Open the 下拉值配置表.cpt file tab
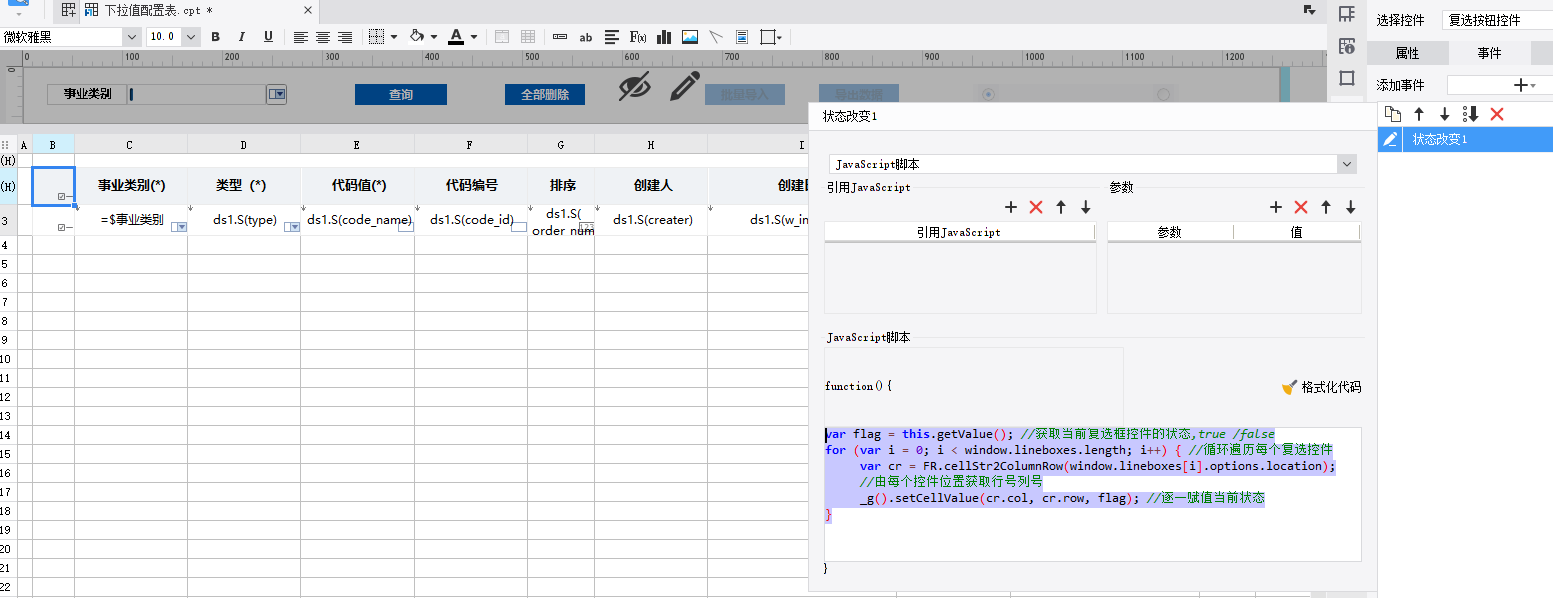1553x598 pixels. [160, 10]
